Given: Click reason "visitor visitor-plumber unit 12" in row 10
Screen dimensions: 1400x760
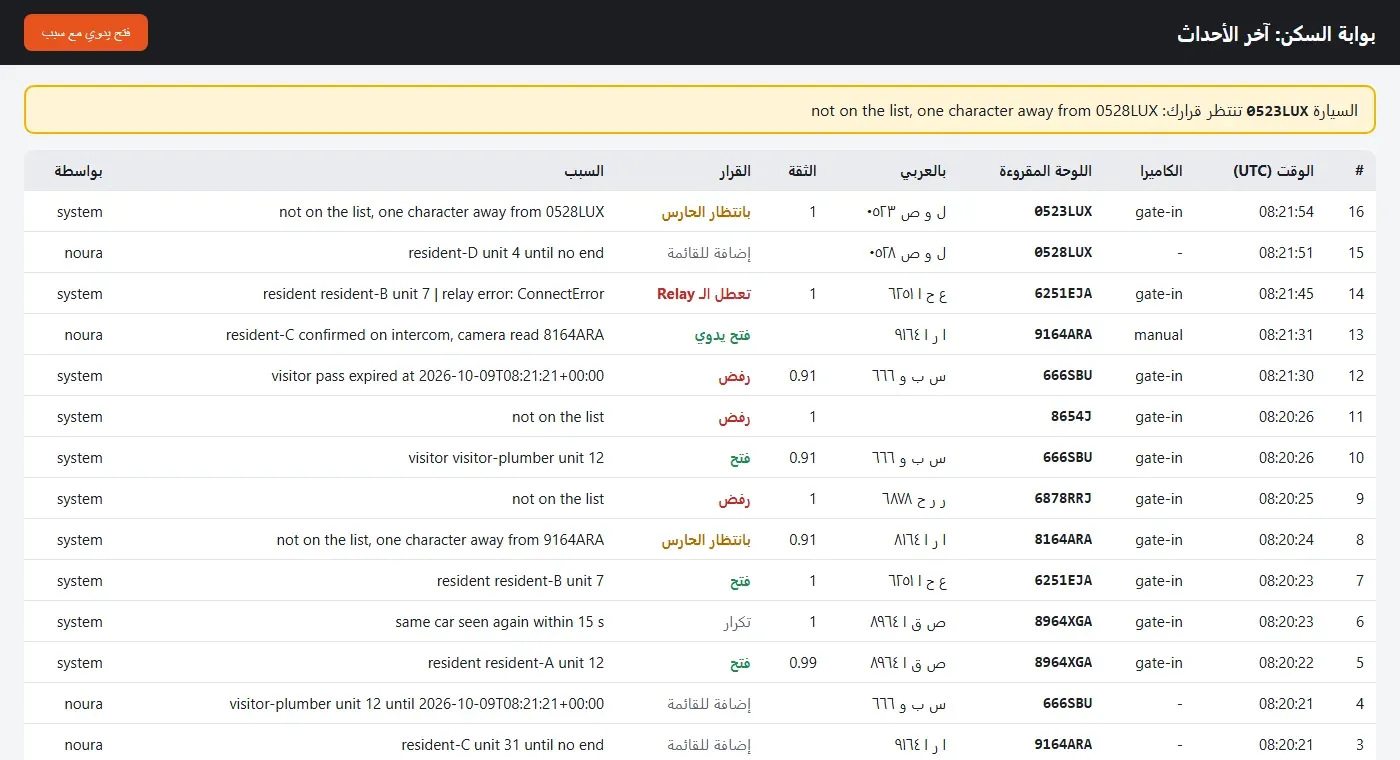Looking at the screenshot, I should coord(507,458).
